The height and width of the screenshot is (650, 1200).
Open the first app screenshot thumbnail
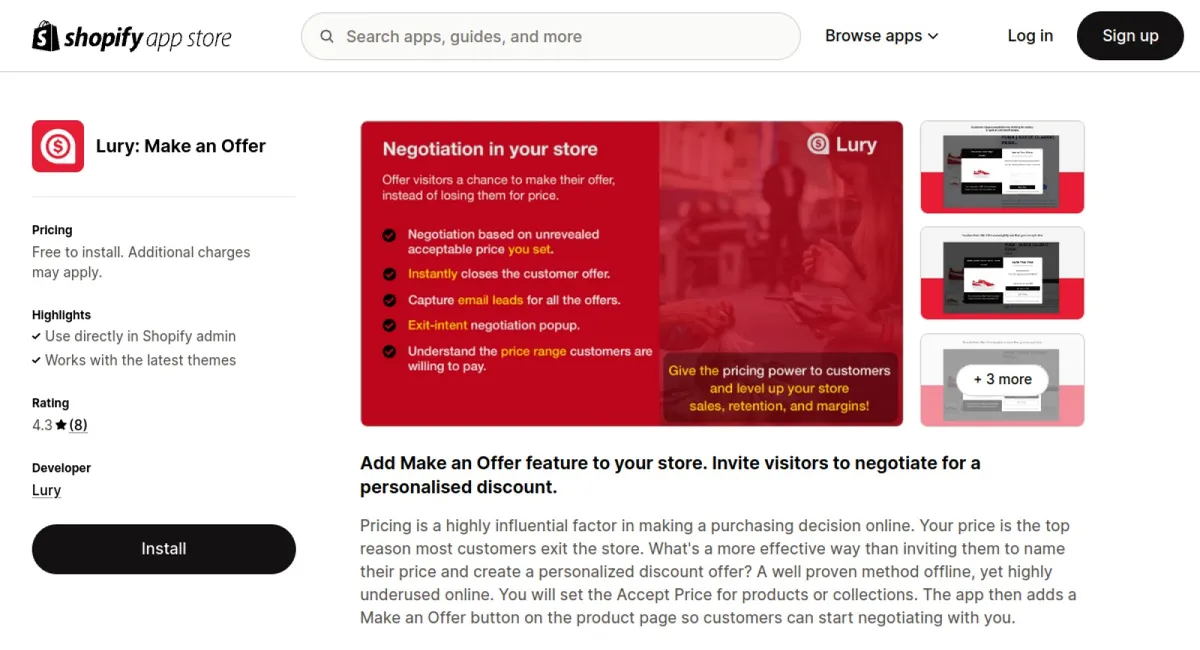coord(1002,167)
